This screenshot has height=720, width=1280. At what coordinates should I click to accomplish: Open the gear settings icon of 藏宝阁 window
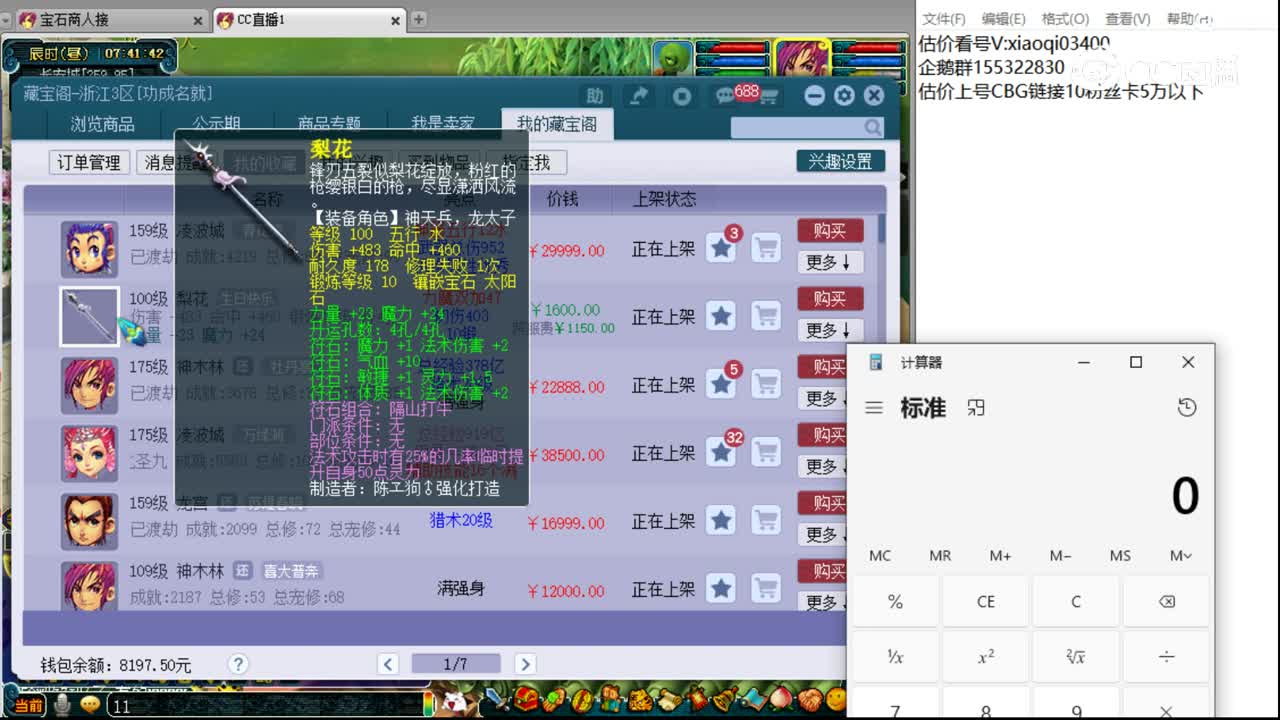845,95
